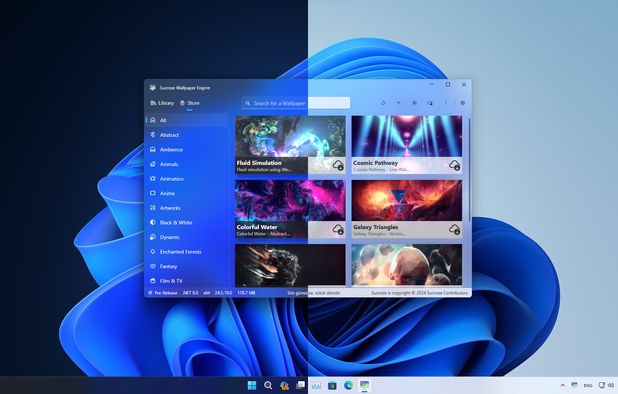Select the All category
The width and height of the screenshot is (618, 394).
(x=187, y=120)
